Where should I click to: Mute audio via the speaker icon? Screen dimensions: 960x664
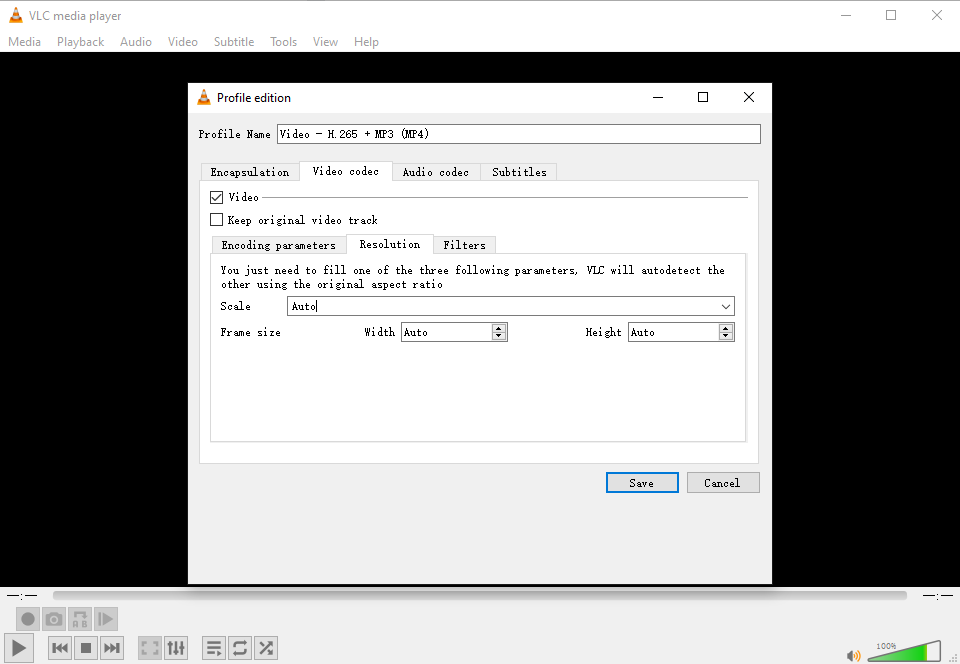[x=853, y=655]
